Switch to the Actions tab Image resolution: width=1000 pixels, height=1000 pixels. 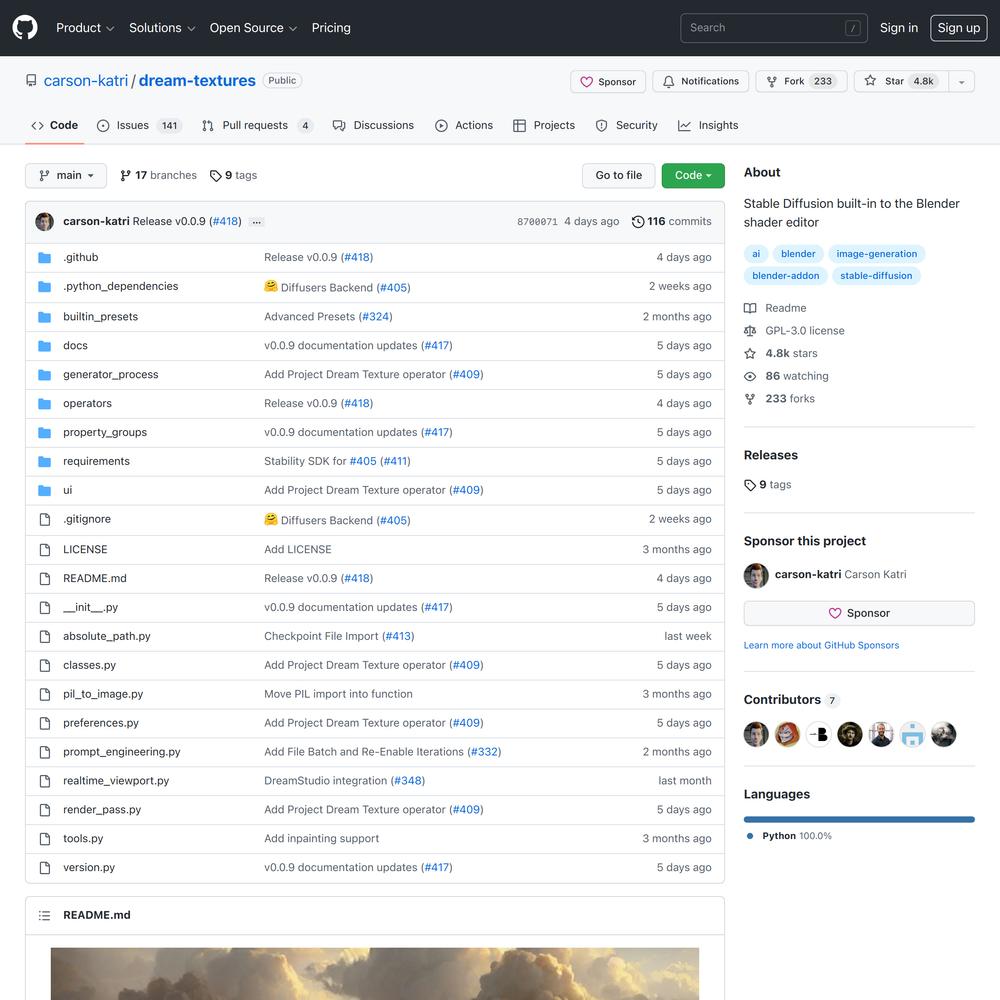click(x=464, y=126)
